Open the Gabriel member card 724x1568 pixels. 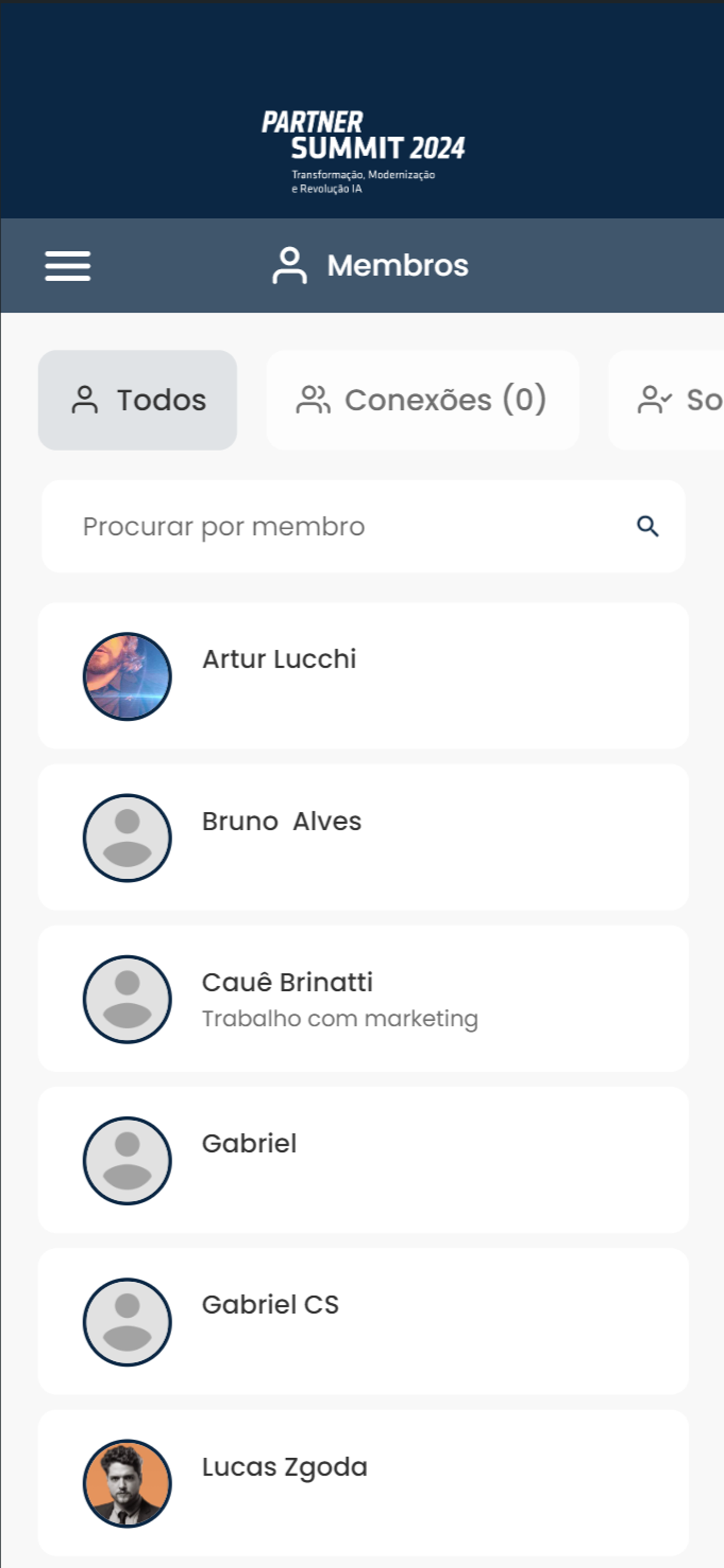[363, 1160]
